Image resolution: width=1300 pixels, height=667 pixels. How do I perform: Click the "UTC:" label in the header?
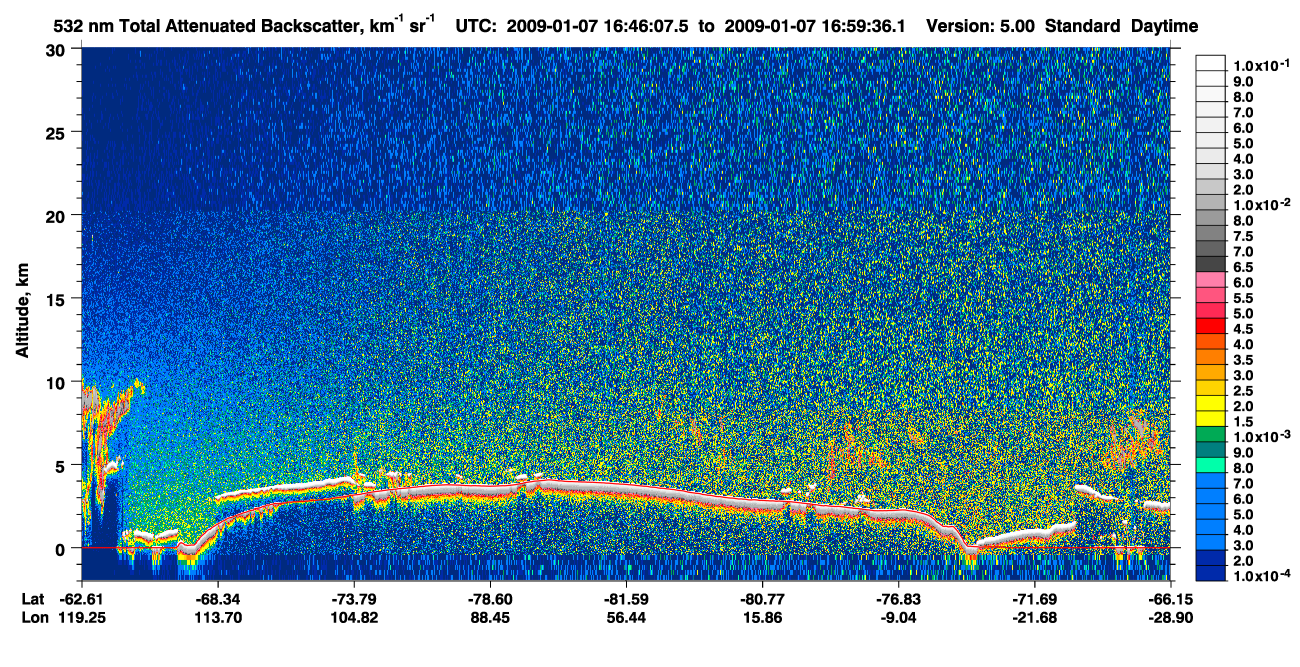coord(478,26)
